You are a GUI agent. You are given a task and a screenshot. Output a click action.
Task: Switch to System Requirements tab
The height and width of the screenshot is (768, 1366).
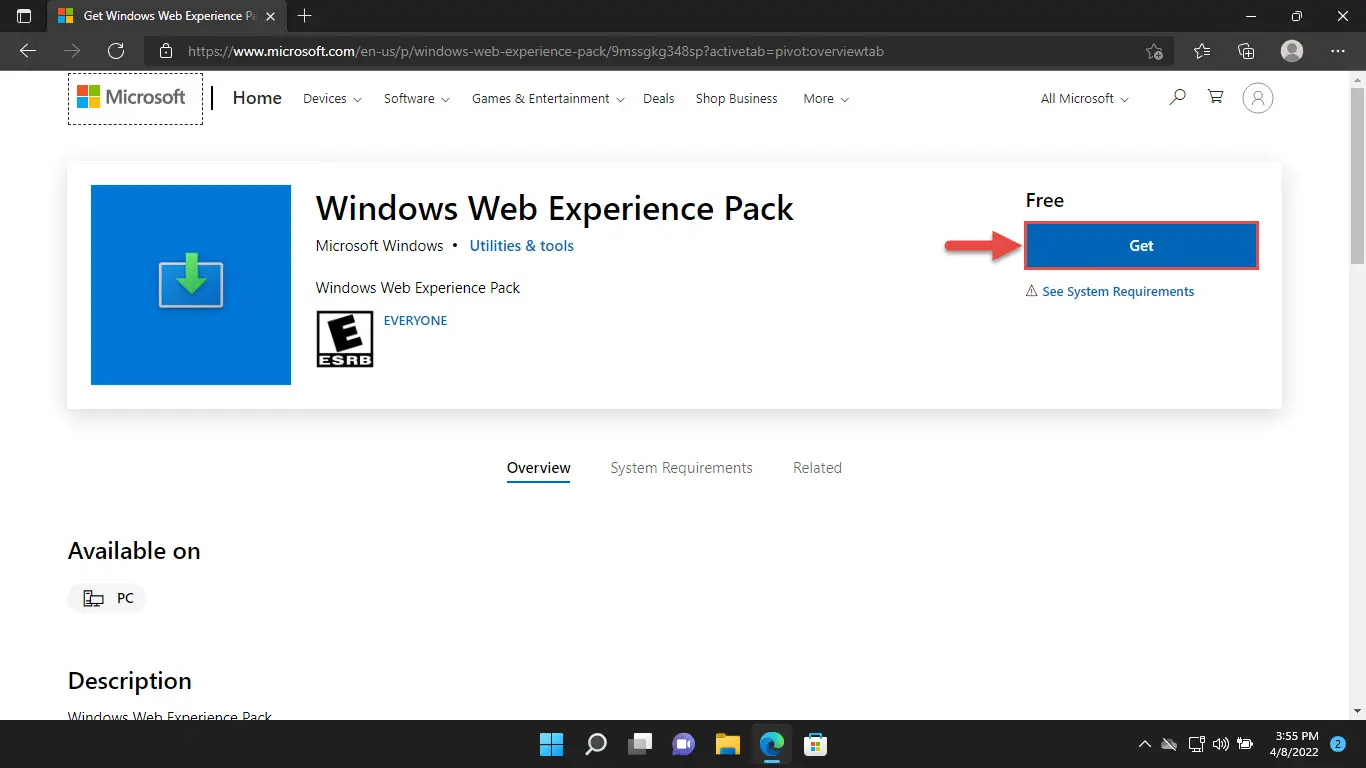682,468
